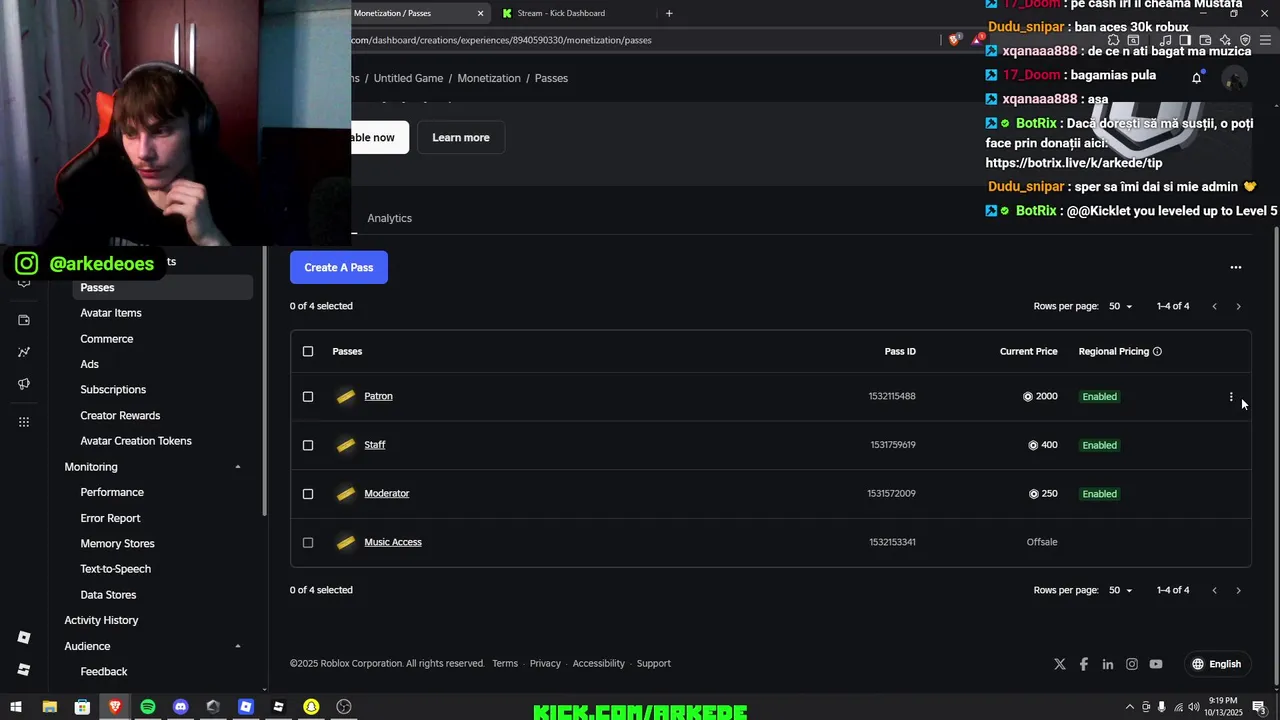The height and width of the screenshot is (720, 1280).
Task: Go to previous page using bottom arrow
Action: 1214,590
